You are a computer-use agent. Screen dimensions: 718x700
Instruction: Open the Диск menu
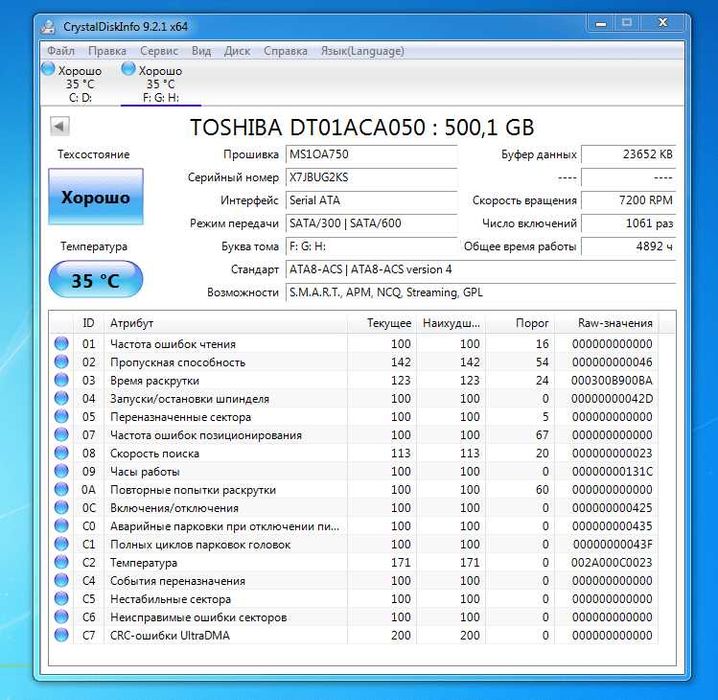coord(237,51)
